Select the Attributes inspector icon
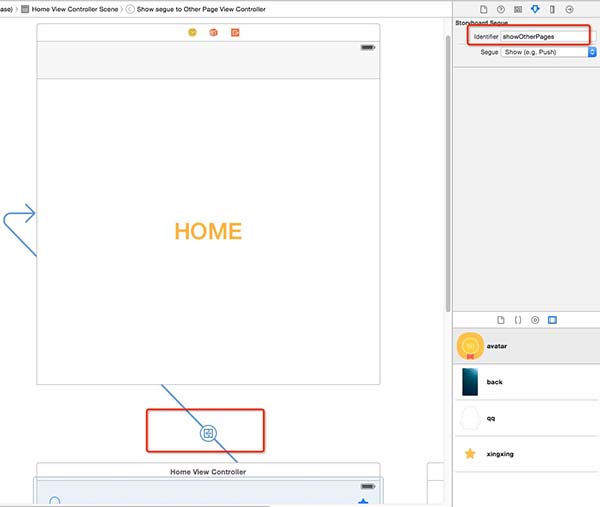The image size is (600, 507). coord(535,9)
